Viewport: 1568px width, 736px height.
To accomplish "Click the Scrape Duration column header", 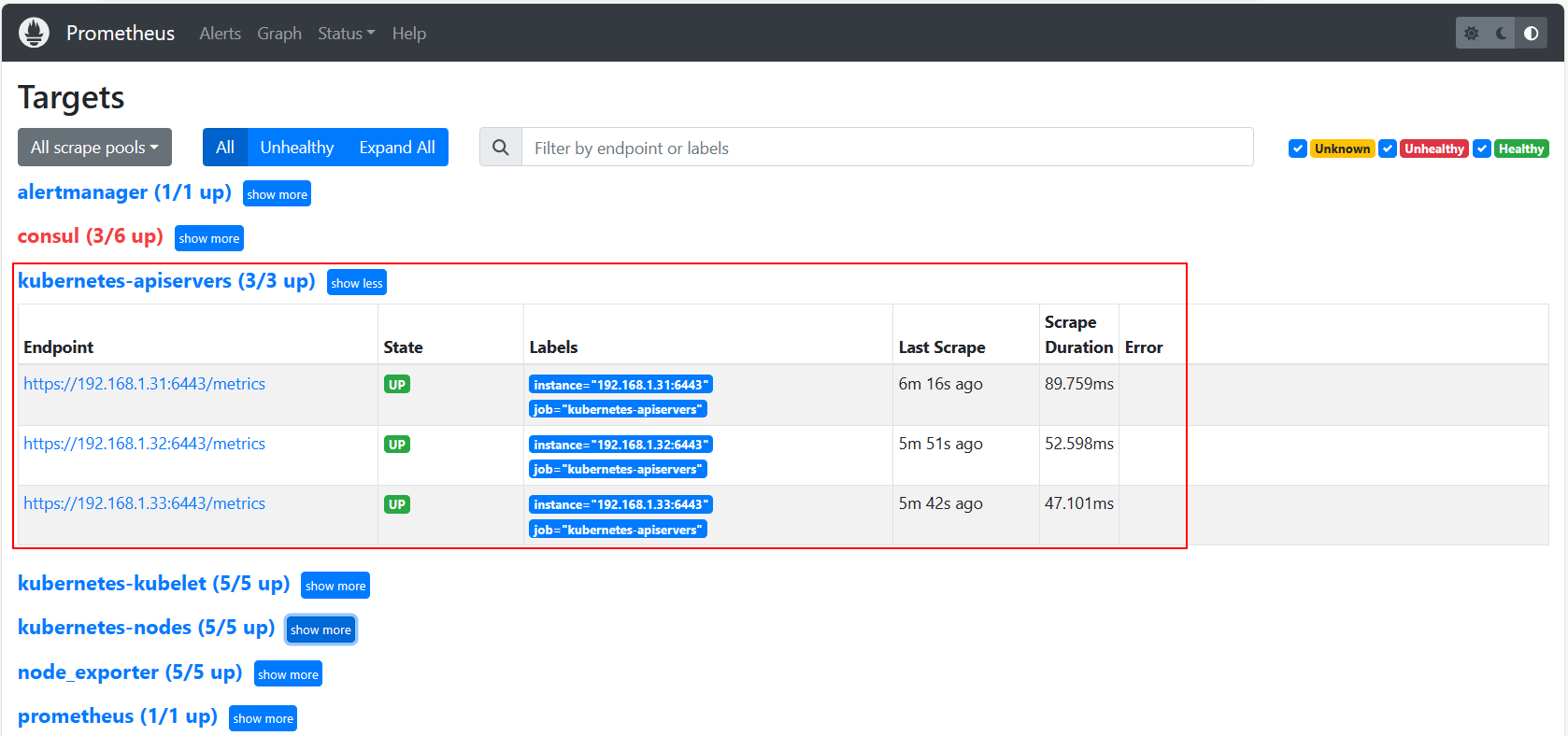I will [x=1079, y=334].
